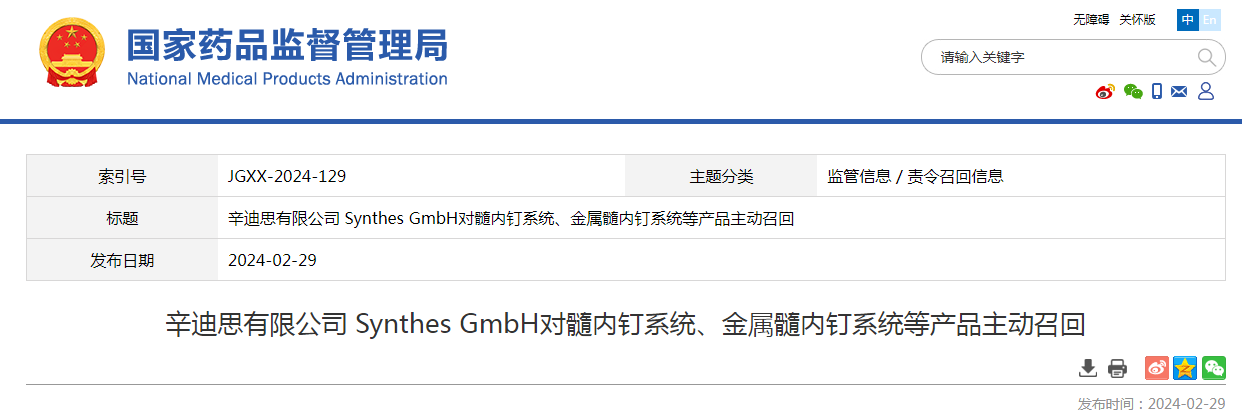Click the mobile phone icon in header
The height and width of the screenshot is (419, 1242).
pos(1157,92)
